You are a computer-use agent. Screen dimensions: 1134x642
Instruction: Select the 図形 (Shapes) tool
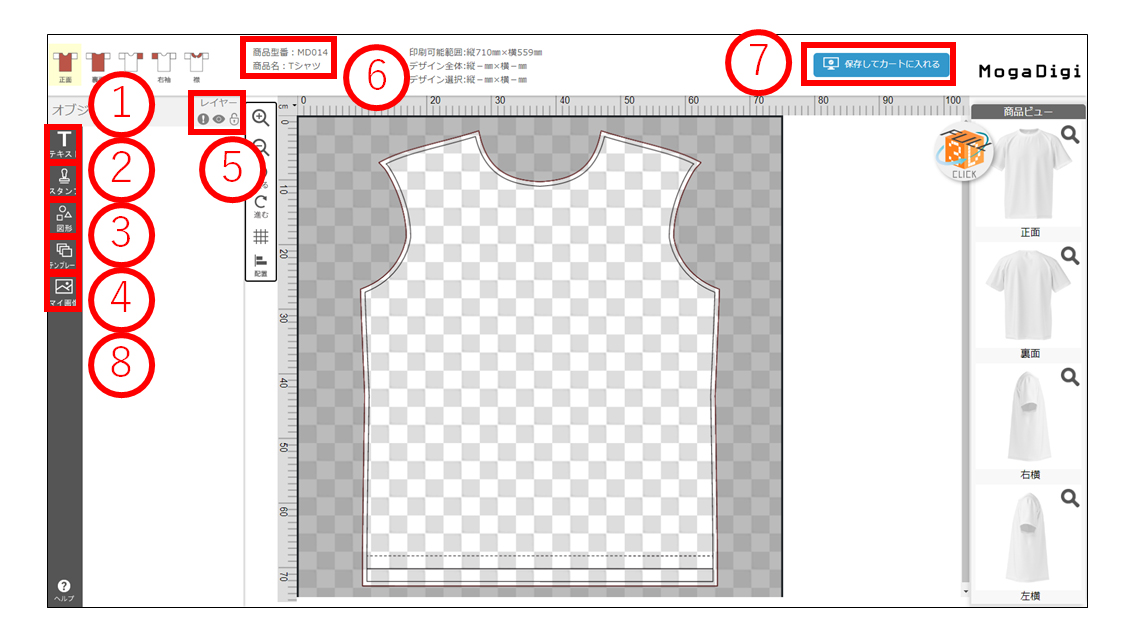[63, 217]
